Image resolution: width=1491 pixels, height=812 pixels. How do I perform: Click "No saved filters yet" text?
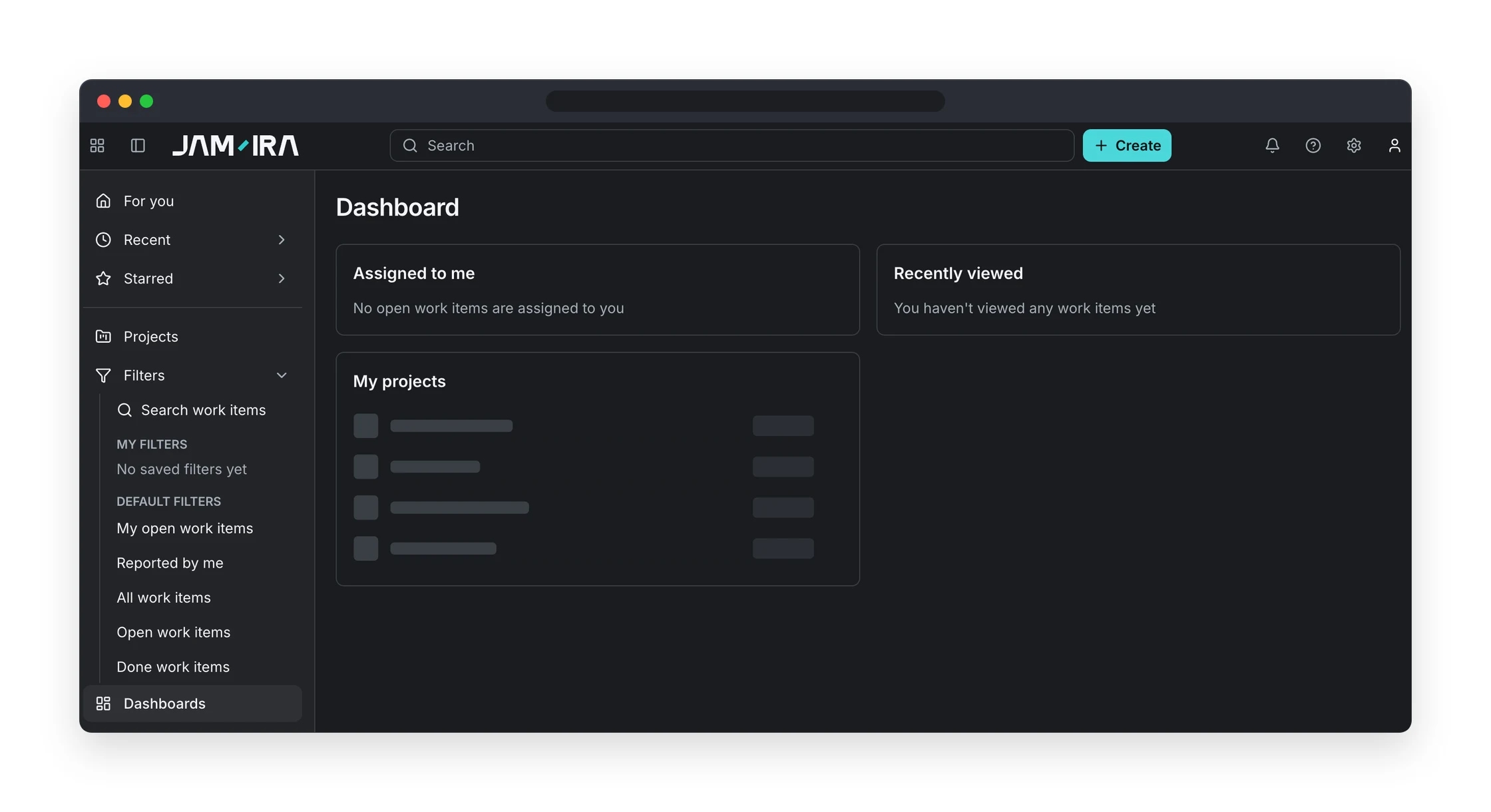pyautogui.click(x=182, y=469)
